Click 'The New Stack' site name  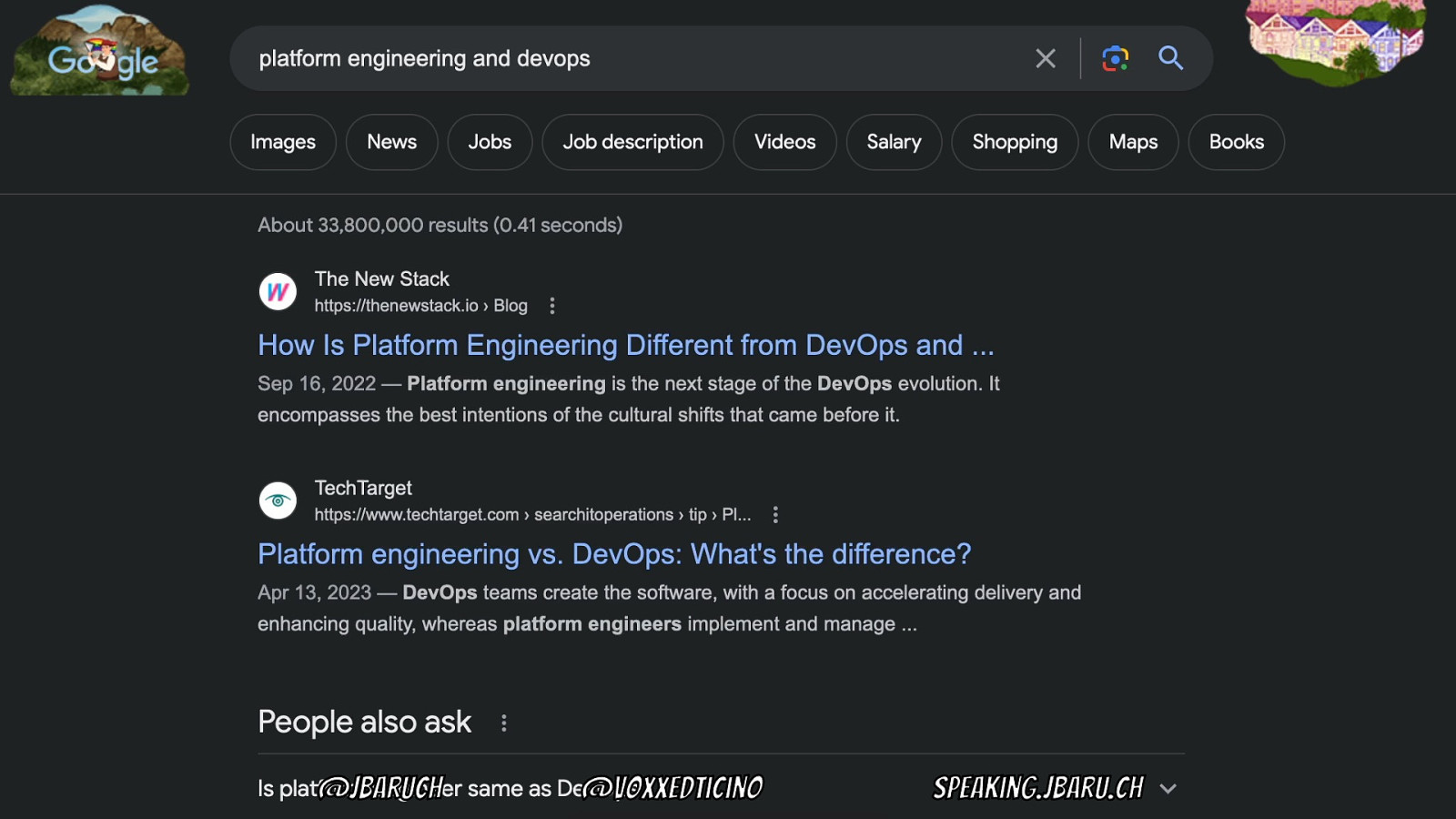click(382, 279)
